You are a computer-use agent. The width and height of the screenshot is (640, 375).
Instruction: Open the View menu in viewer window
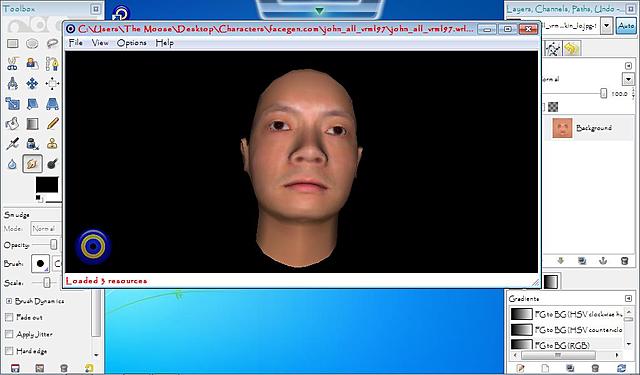pyautogui.click(x=100, y=42)
